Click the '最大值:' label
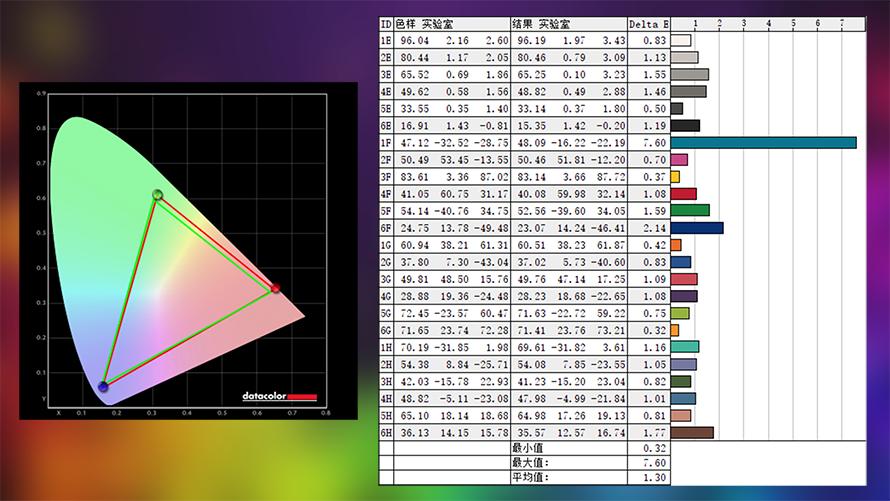The height and width of the screenshot is (501, 890). click(531, 463)
